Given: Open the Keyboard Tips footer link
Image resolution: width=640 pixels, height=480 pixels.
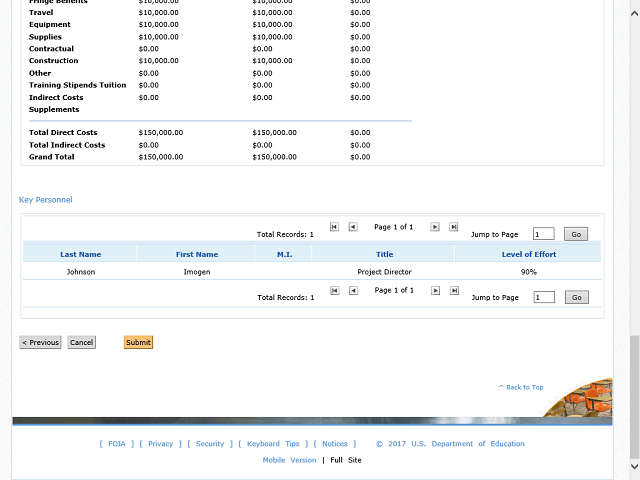Looking at the screenshot, I should 273,444.
